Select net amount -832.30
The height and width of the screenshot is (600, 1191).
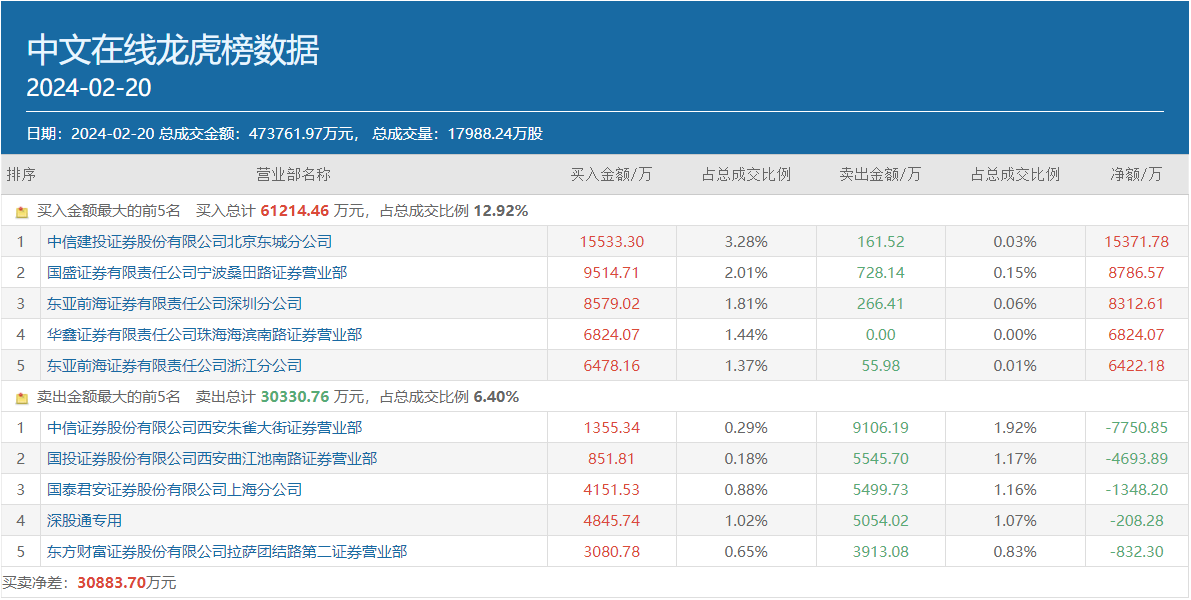(1136, 552)
